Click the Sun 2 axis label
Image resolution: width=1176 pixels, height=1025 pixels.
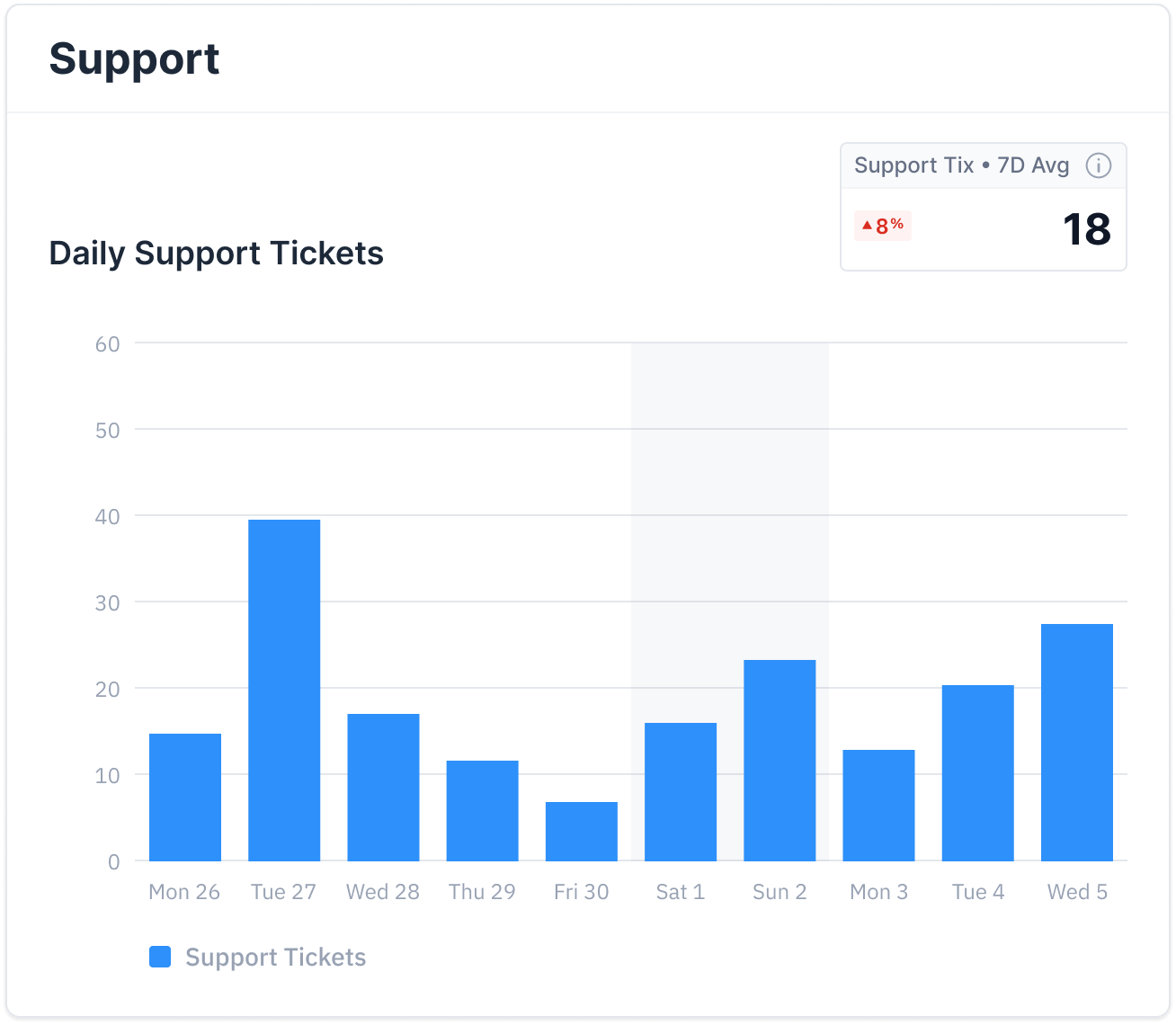pos(780,892)
